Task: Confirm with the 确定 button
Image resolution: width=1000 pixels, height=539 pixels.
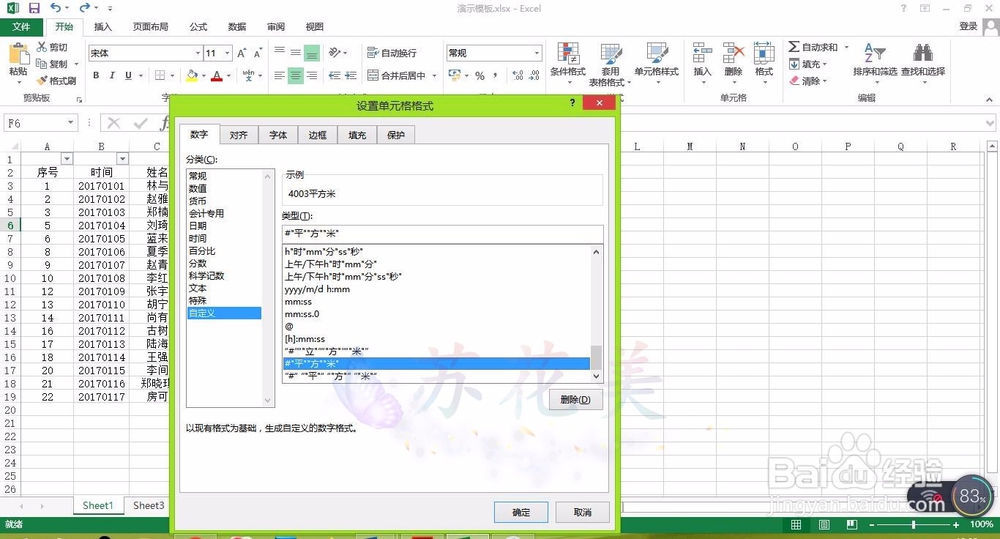Action: point(520,512)
